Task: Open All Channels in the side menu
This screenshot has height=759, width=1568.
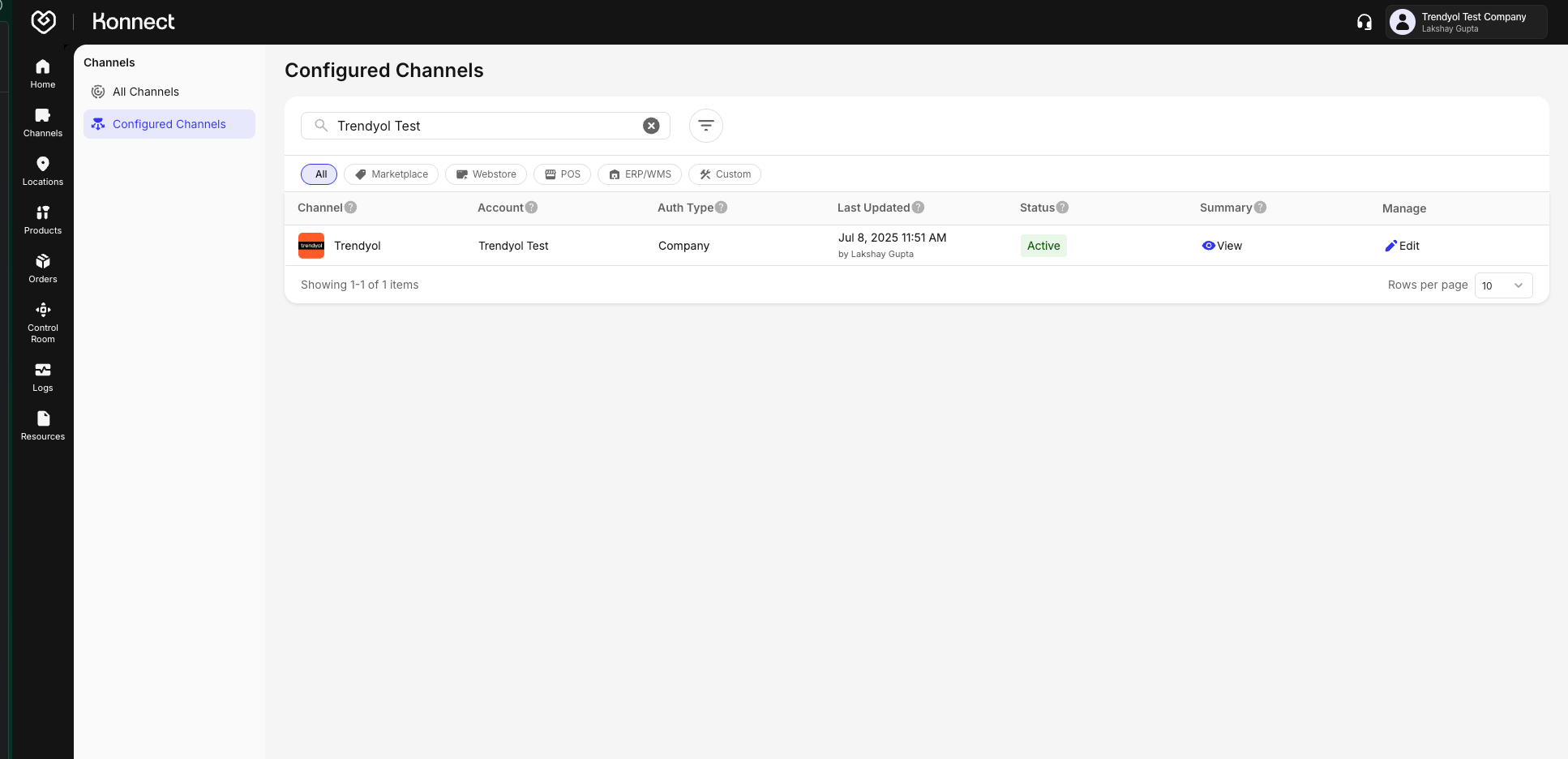Action: tap(169, 92)
